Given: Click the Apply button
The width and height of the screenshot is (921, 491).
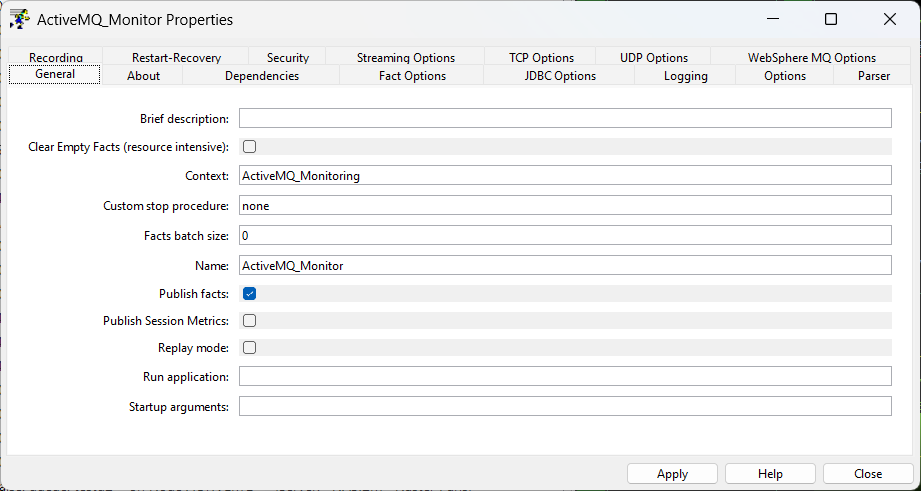Looking at the screenshot, I should (x=673, y=473).
